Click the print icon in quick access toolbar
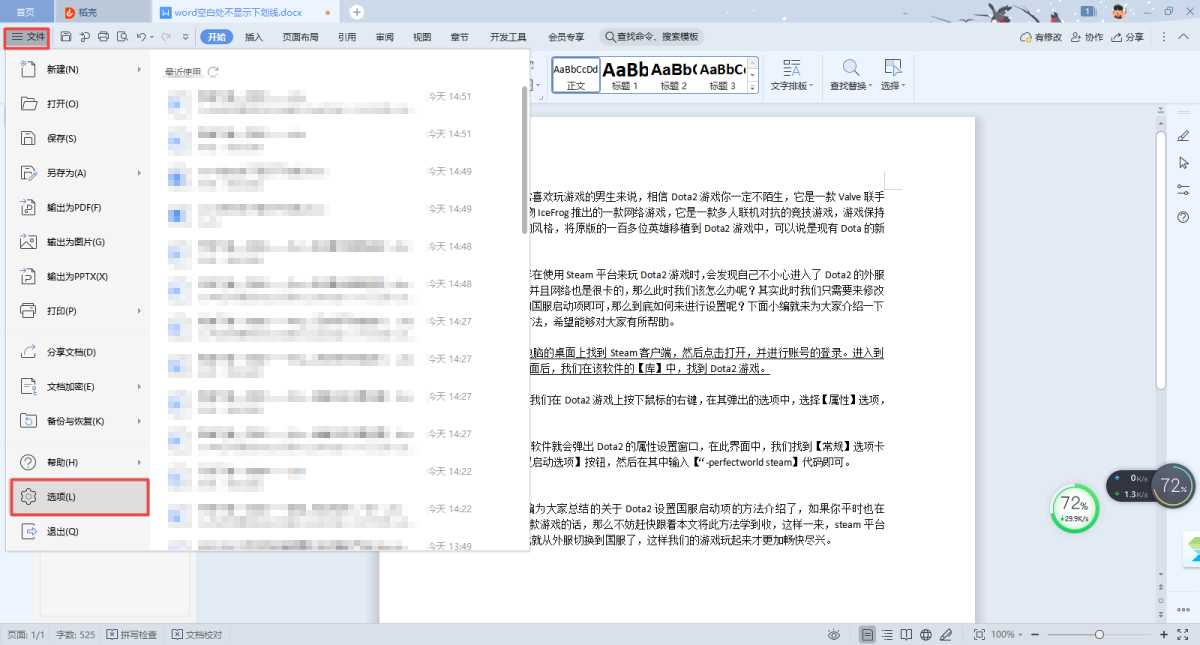This screenshot has height=645, width=1200. pos(103,37)
